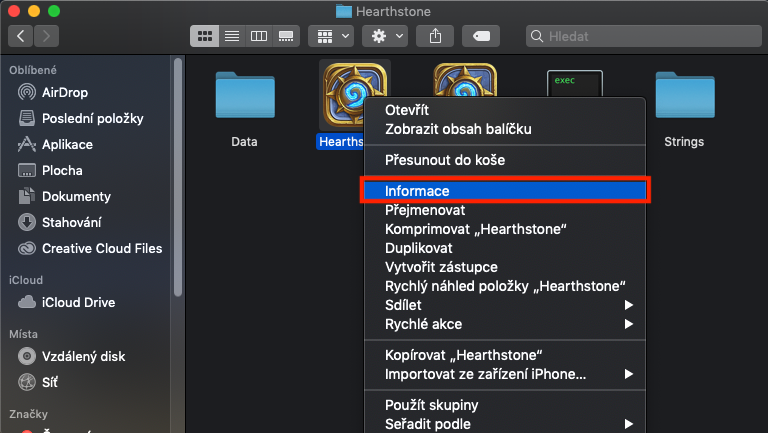Select Přesunout do koše menu entry
The image size is (768, 433).
[445, 160]
